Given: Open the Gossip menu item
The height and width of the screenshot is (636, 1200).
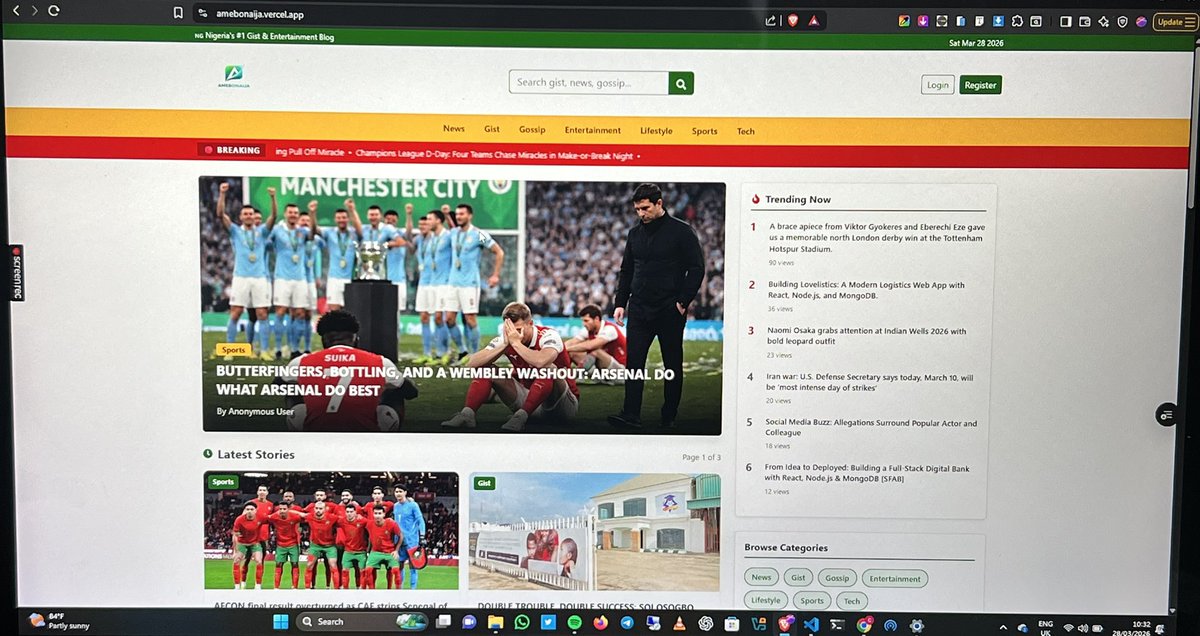Looking at the screenshot, I should [532, 130].
